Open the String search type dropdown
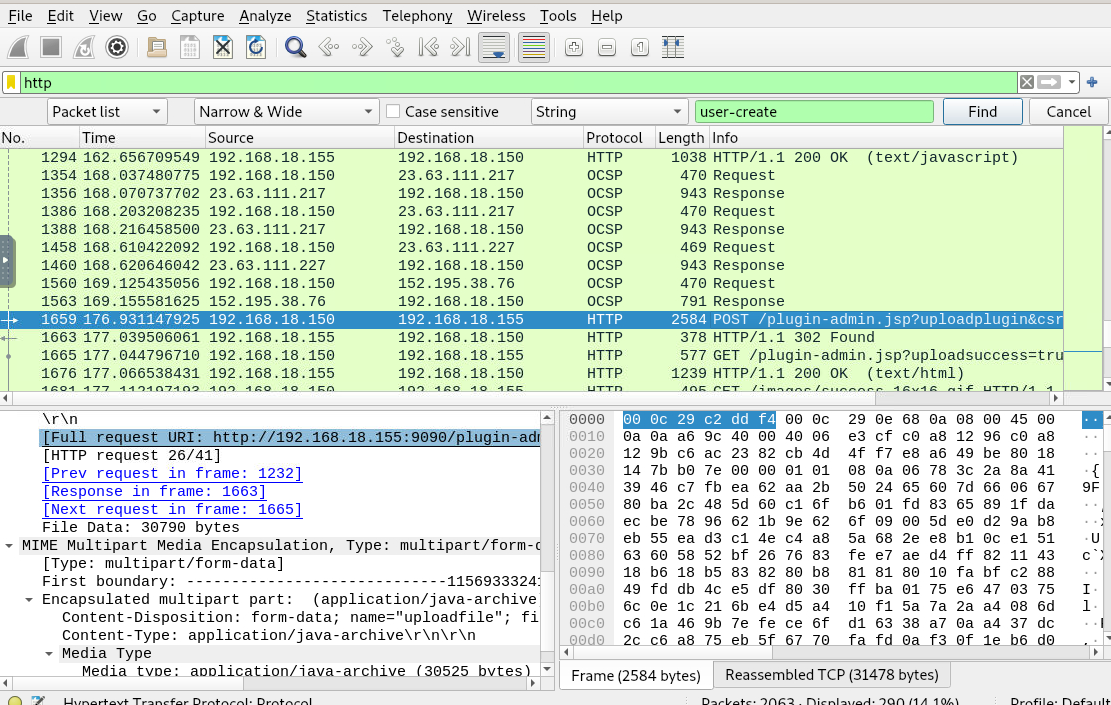 click(609, 112)
